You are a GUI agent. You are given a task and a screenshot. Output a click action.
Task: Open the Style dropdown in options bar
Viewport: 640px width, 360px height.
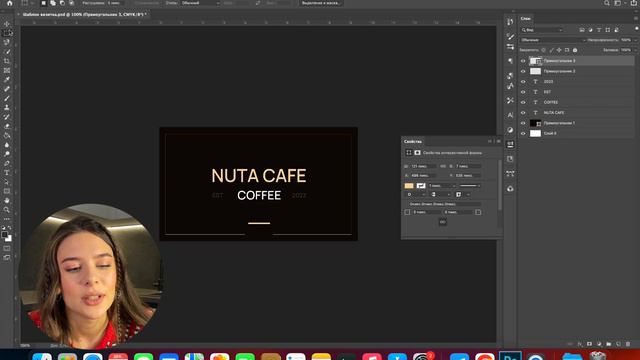(200, 3)
